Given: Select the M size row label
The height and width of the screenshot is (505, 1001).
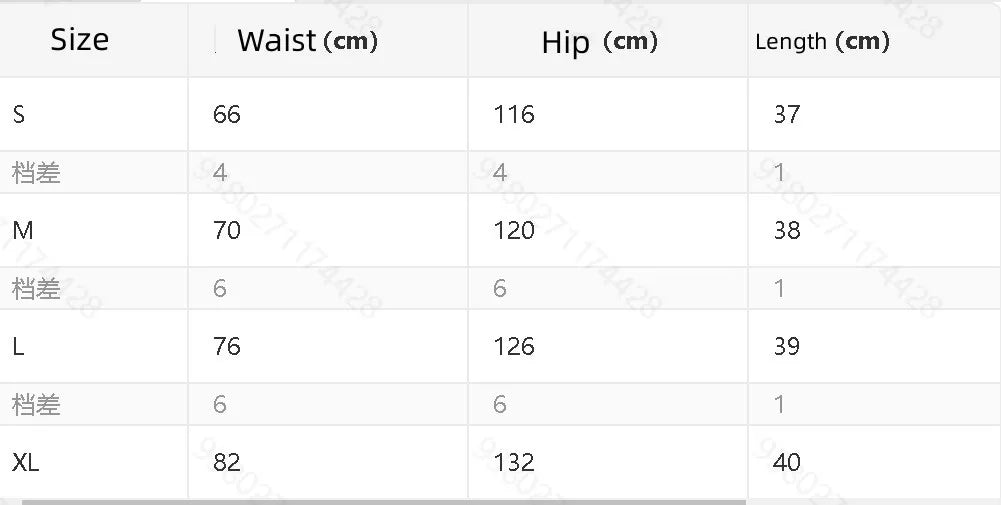Looking at the screenshot, I should [23, 230].
